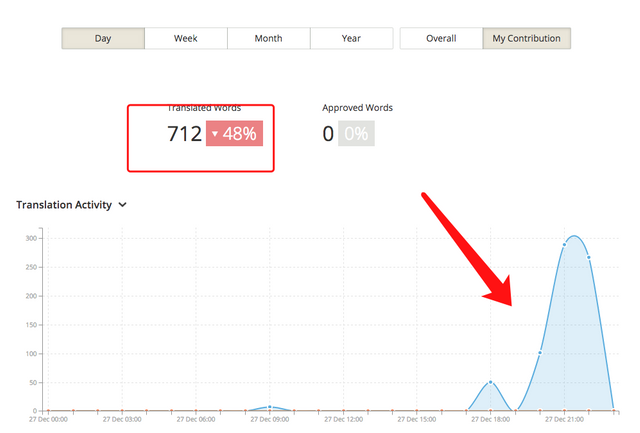Click the 27 Dec 21:00 axis label
The width and height of the screenshot is (640, 433).
tap(564, 420)
